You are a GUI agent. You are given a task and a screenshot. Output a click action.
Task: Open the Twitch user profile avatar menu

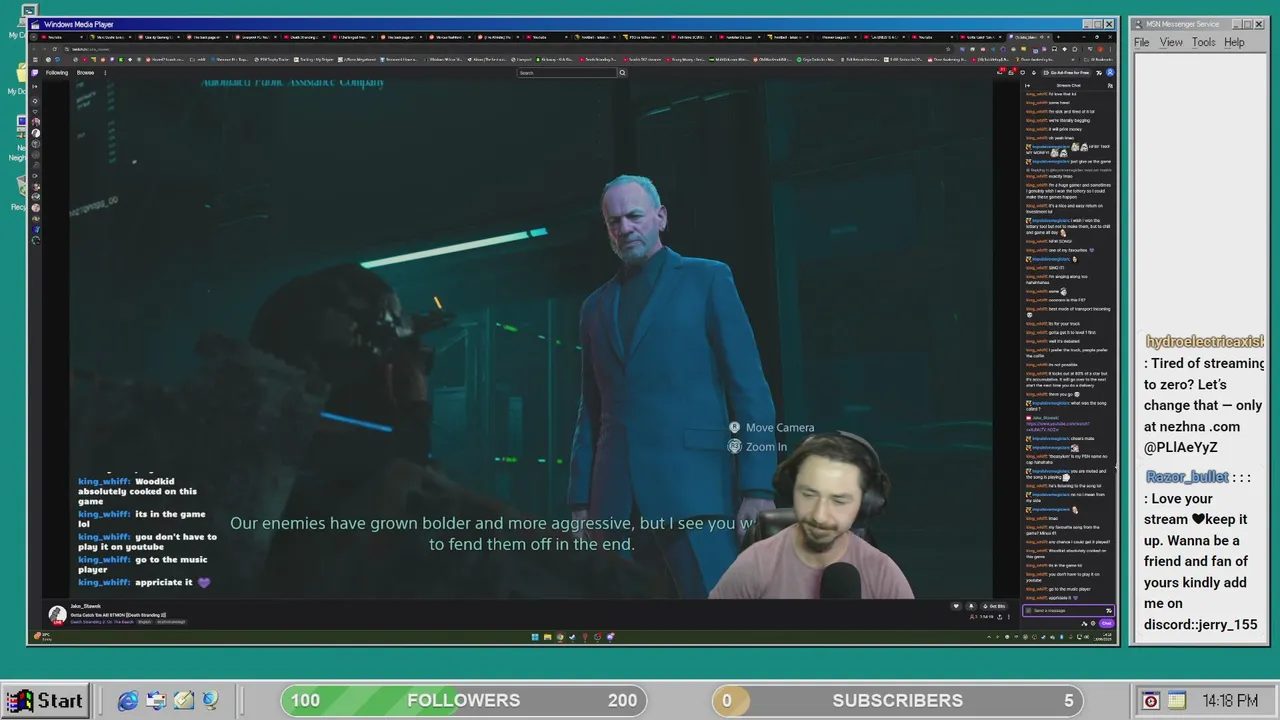pos(1110,72)
